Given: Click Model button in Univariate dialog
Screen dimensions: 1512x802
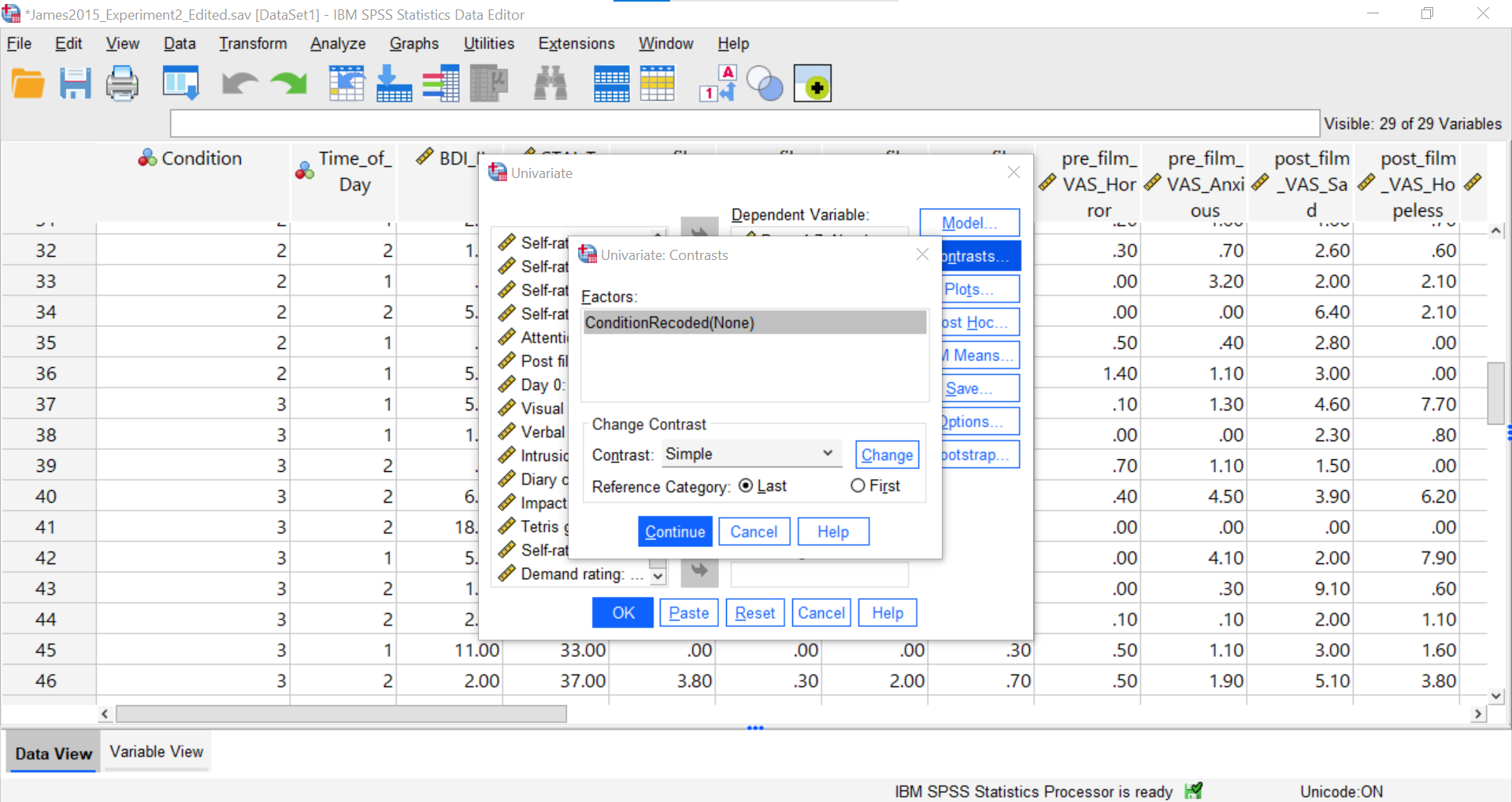Looking at the screenshot, I should coord(969,223).
